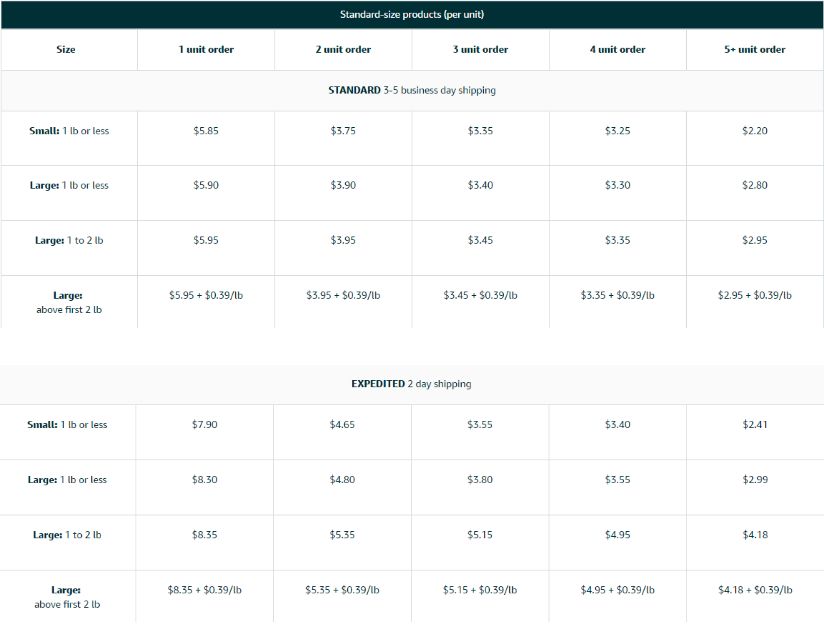
Task: Click the '$2.95 + $0.39/lb' standard cell
Action: click(755, 295)
